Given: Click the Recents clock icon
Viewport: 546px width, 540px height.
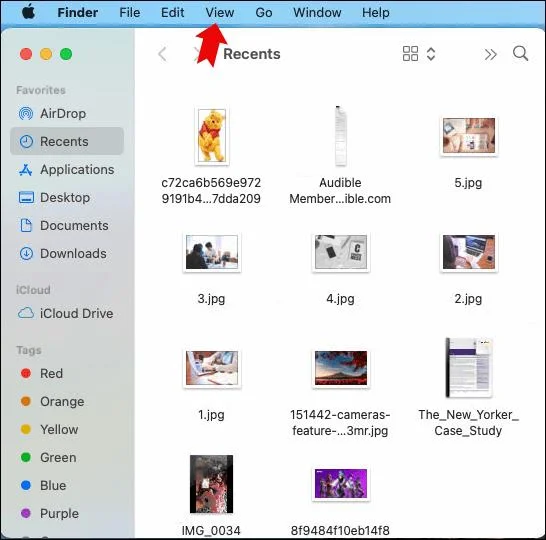Looking at the screenshot, I should [x=26, y=141].
